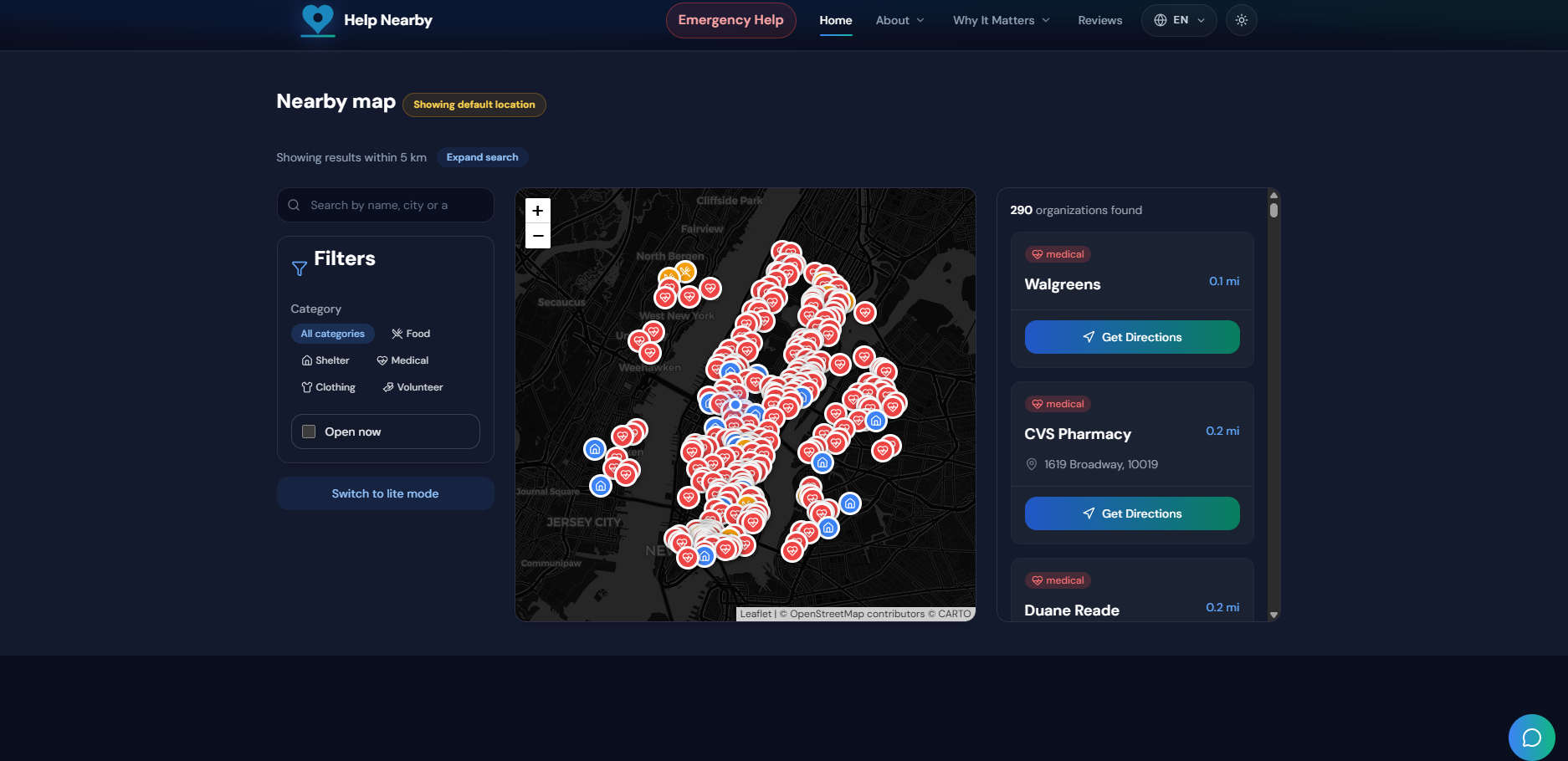Open the Reviews page
The image size is (1568, 761).
coord(1099,20)
